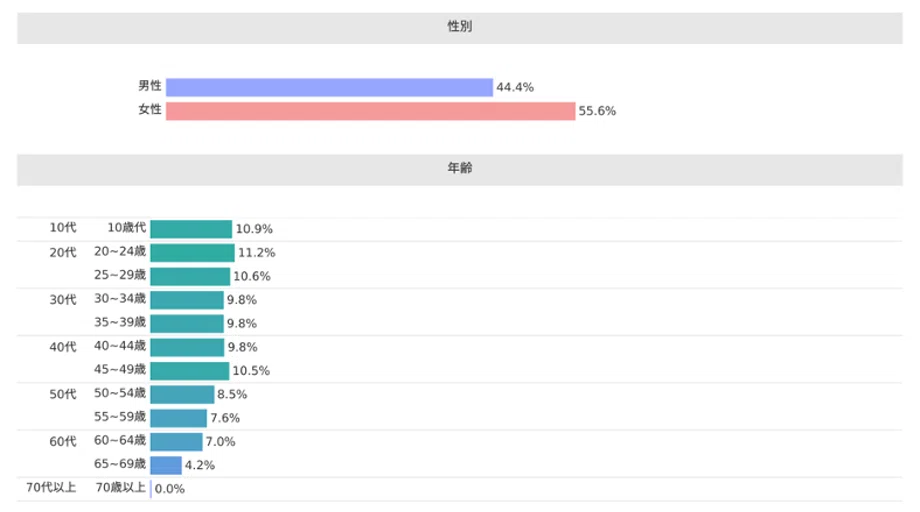
Task: Select the 60~64歳 bar
Action: pyautogui.click(x=176, y=442)
